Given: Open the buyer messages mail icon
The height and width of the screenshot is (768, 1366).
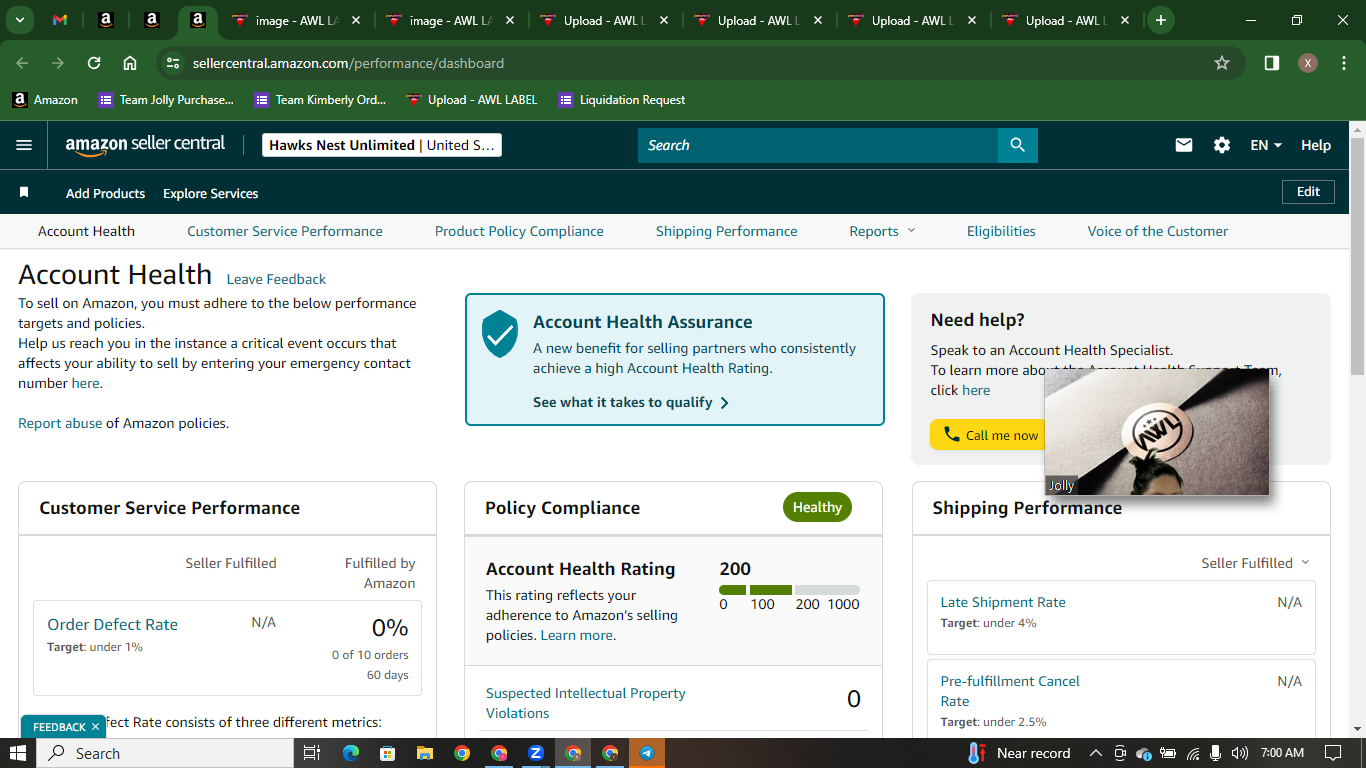Looking at the screenshot, I should [1184, 145].
